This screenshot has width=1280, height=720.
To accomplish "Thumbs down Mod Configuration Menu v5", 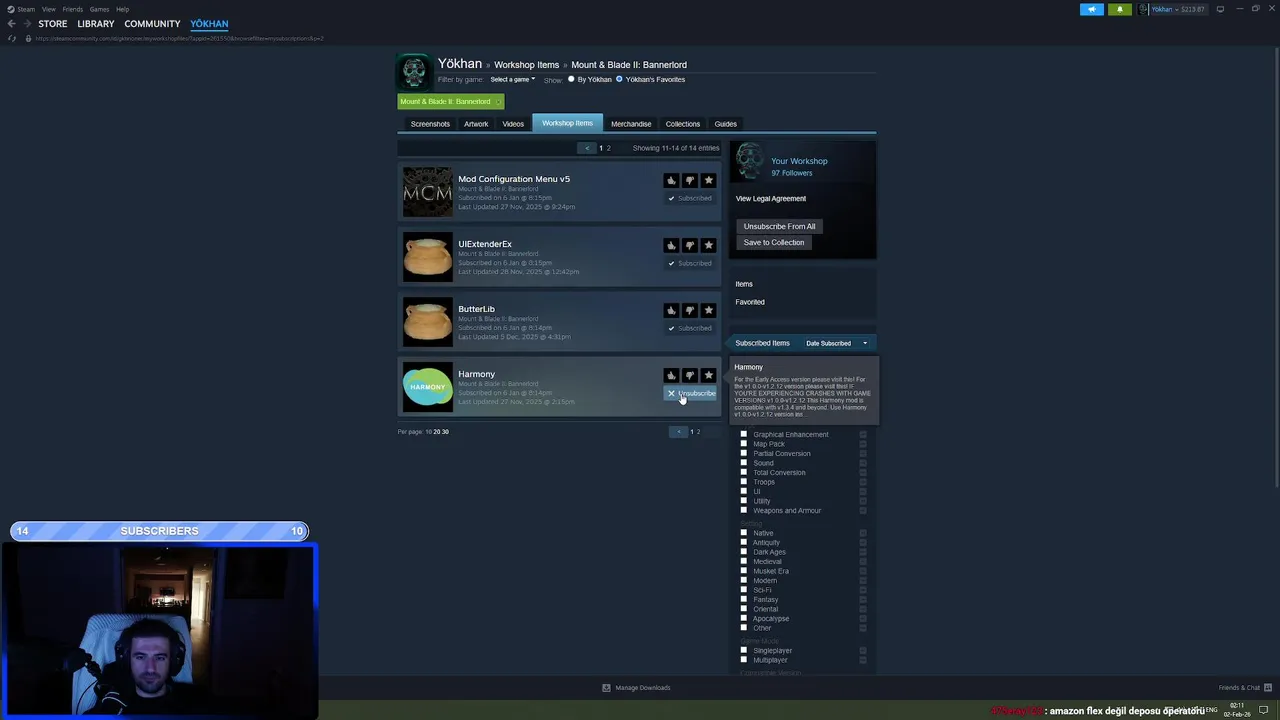I will tap(690, 180).
